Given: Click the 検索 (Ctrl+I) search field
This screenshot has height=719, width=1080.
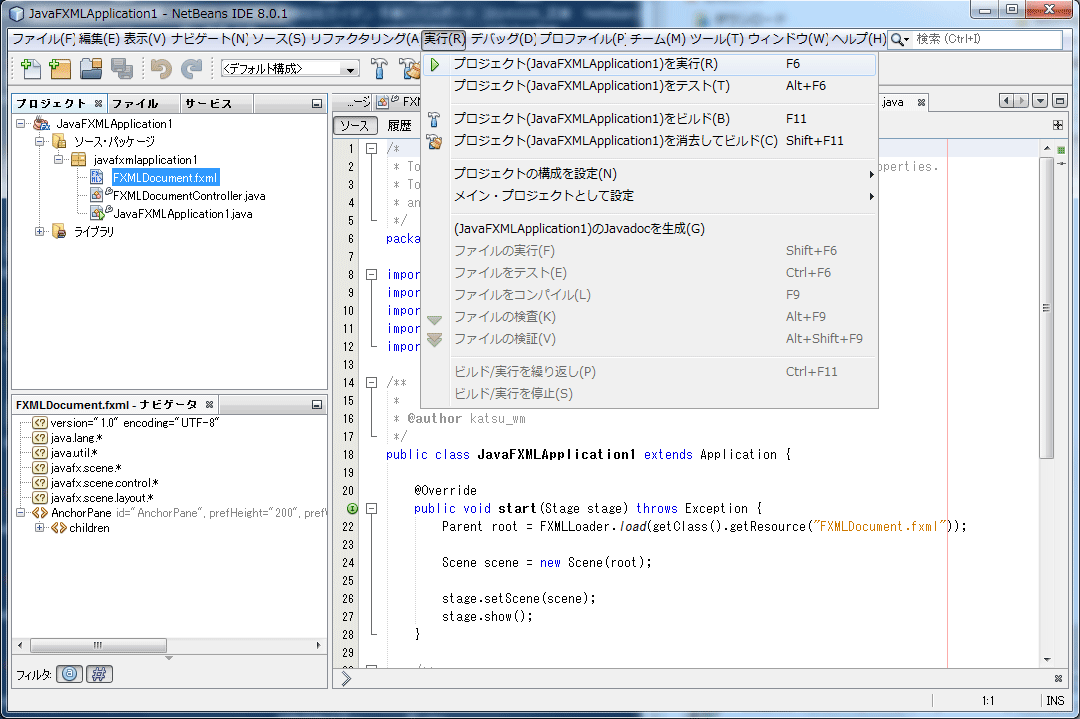Looking at the screenshot, I should (988, 39).
